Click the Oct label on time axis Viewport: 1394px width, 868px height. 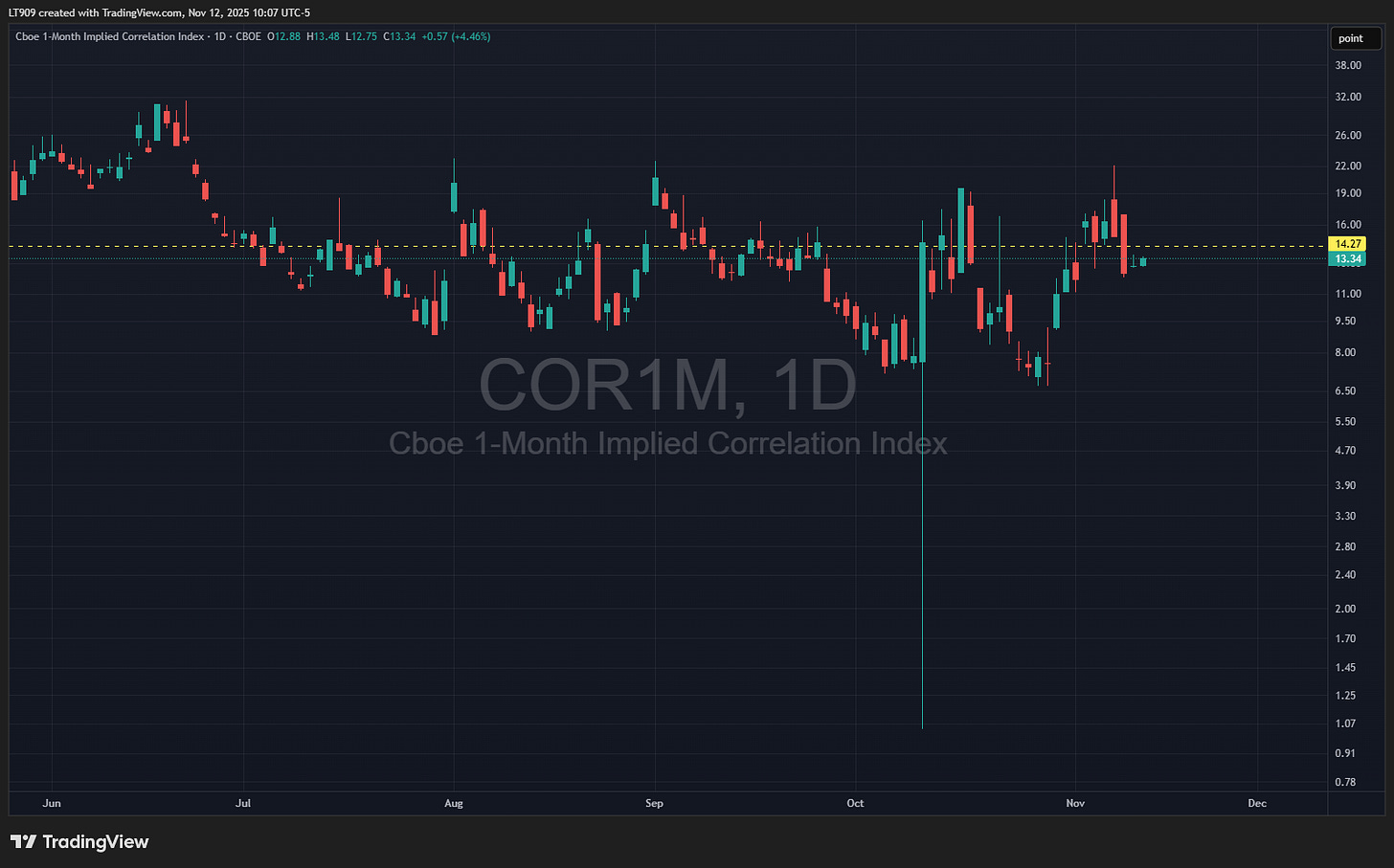pos(855,803)
